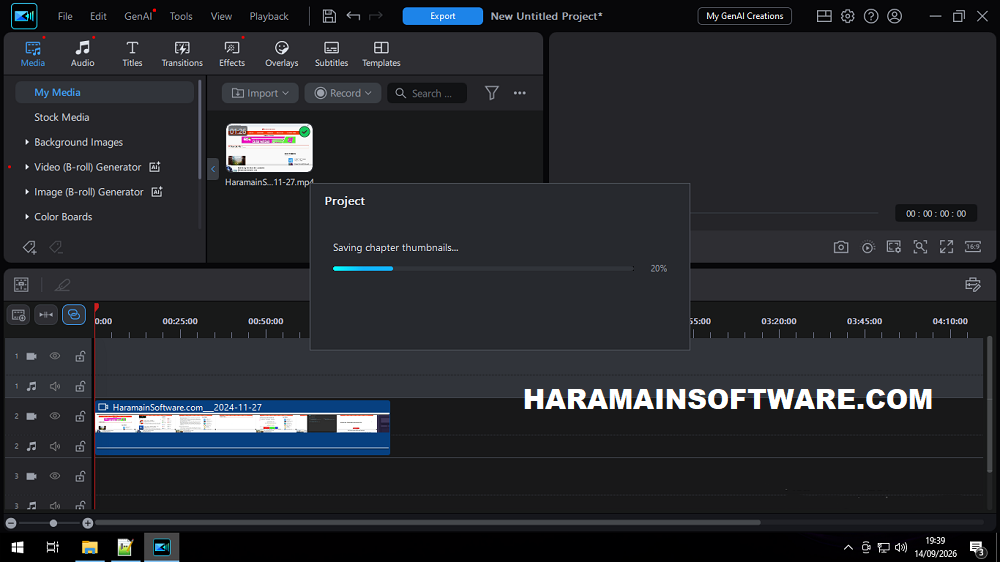
Task: Open the File menu
Action: coord(65,16)
